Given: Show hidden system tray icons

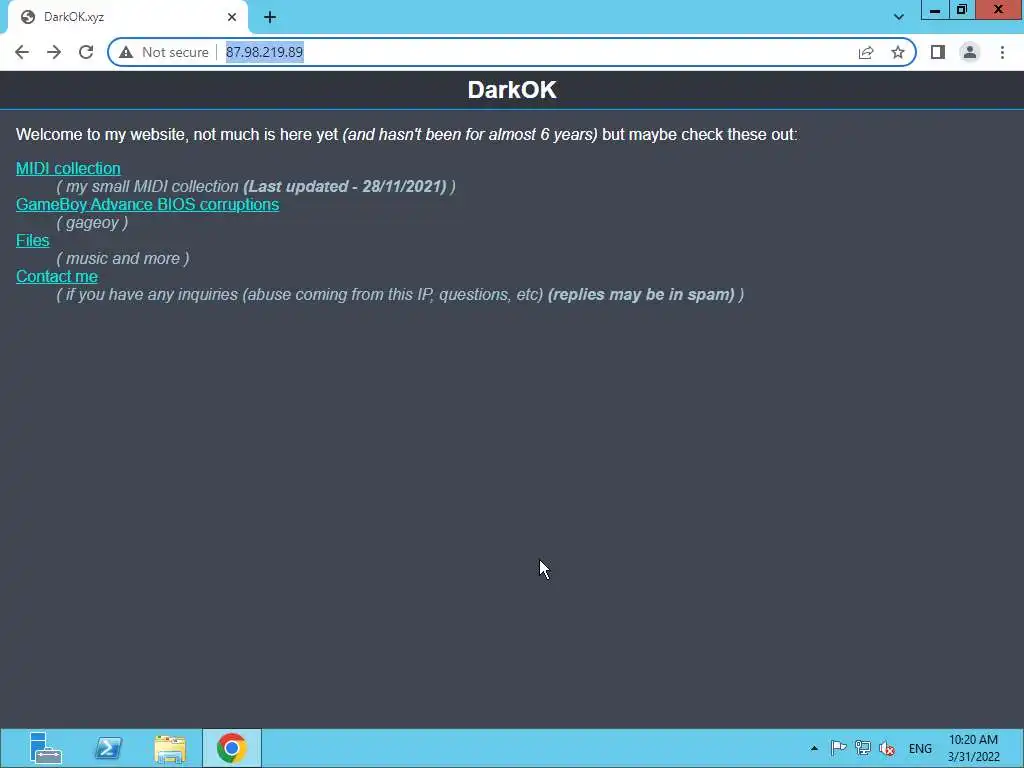Looking at the screenshot, I should pyautogui.click(x=814, y=748).
